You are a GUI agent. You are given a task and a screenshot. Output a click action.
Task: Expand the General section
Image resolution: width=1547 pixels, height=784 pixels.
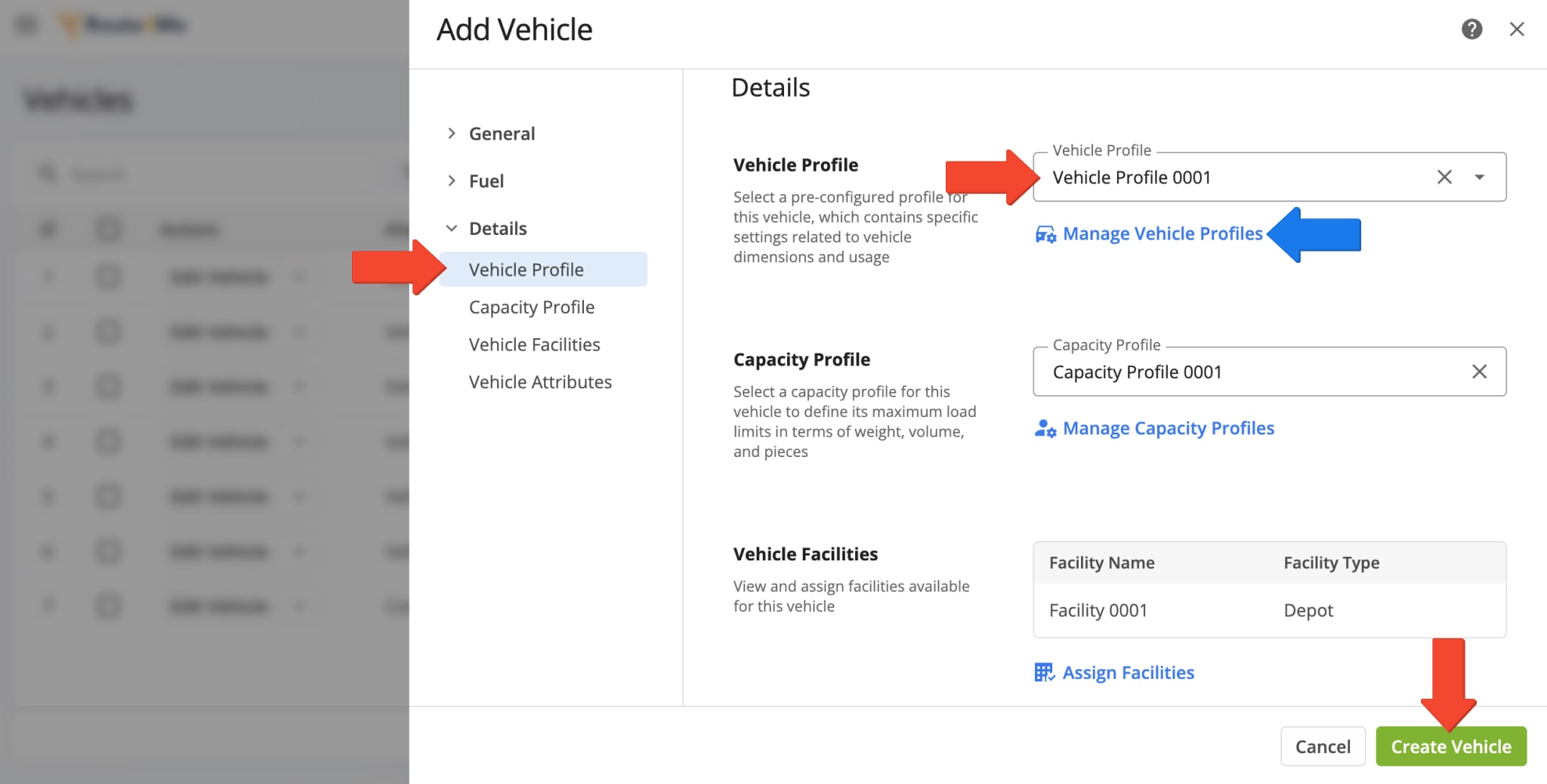(x=452, y=134)
